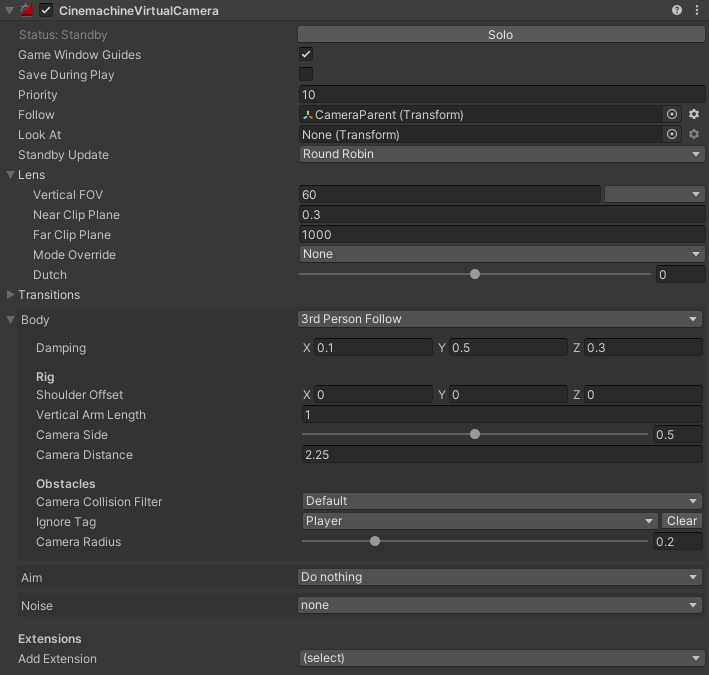The width and height of the screenshot is (709, 675).
Task: Enable Save During Play checkbox
Action: pos(306,75)
